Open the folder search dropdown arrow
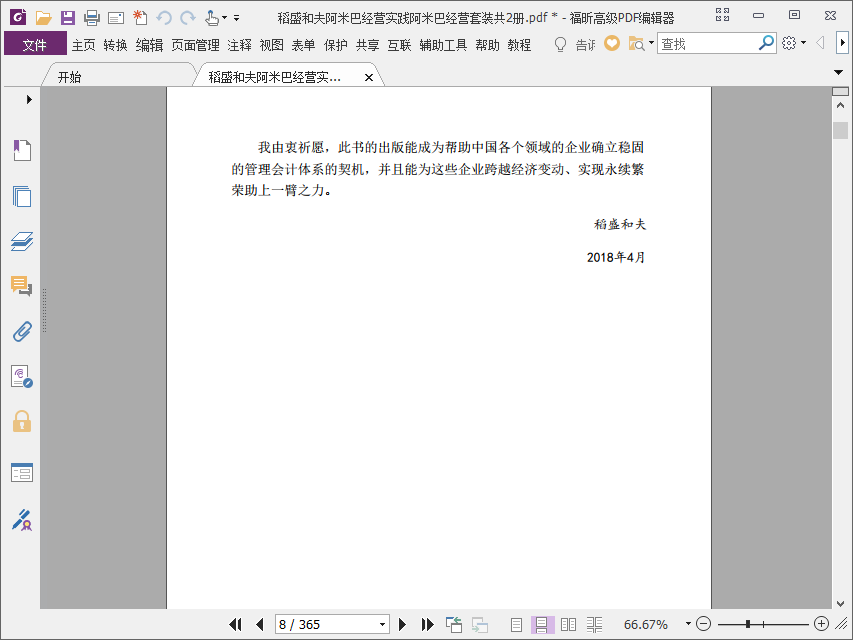This screenshot has height=640, width=853. pyautogui.click(x=651, y=42)
